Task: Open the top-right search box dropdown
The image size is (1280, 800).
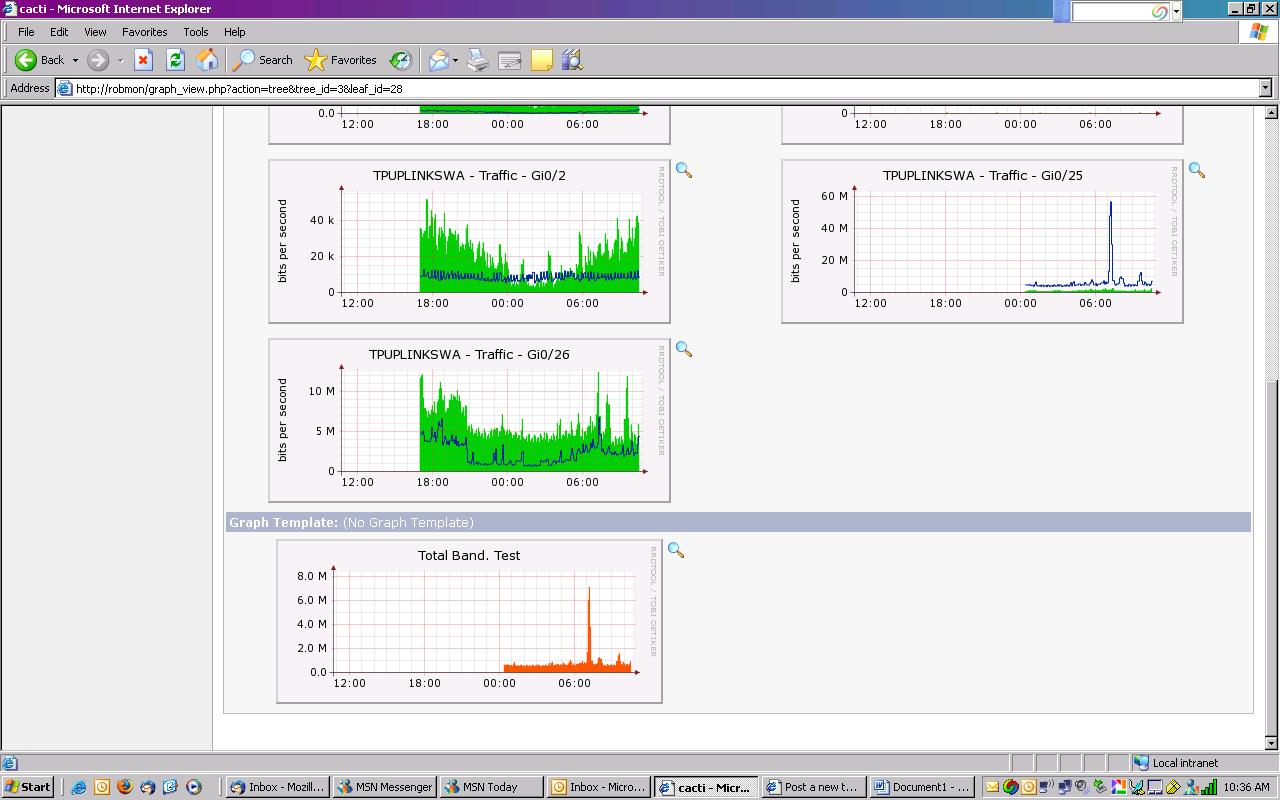Action: pos(1176,11)
